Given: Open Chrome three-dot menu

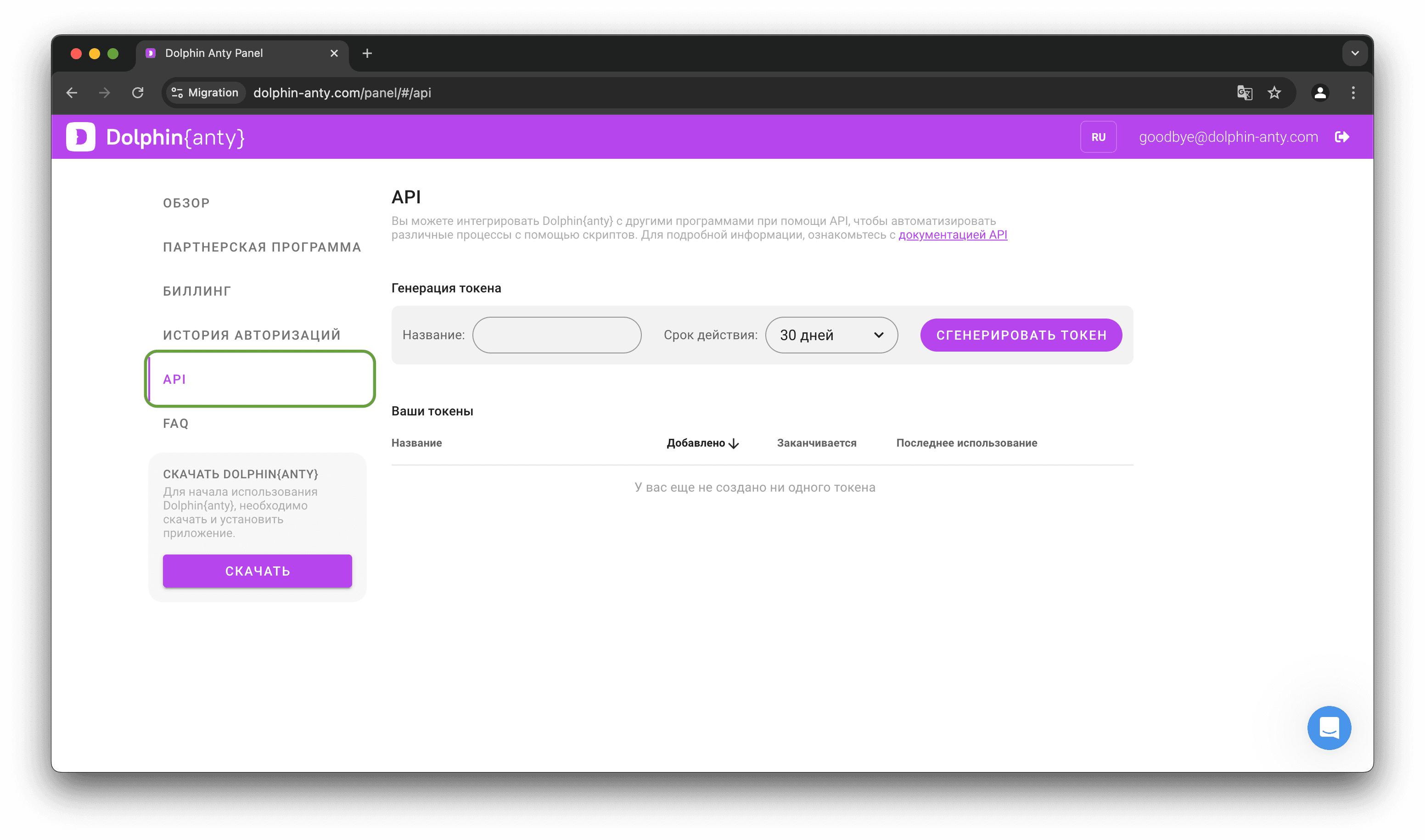Looking at the screenshot, I should pyautogui.click(x=1353, y=93).
